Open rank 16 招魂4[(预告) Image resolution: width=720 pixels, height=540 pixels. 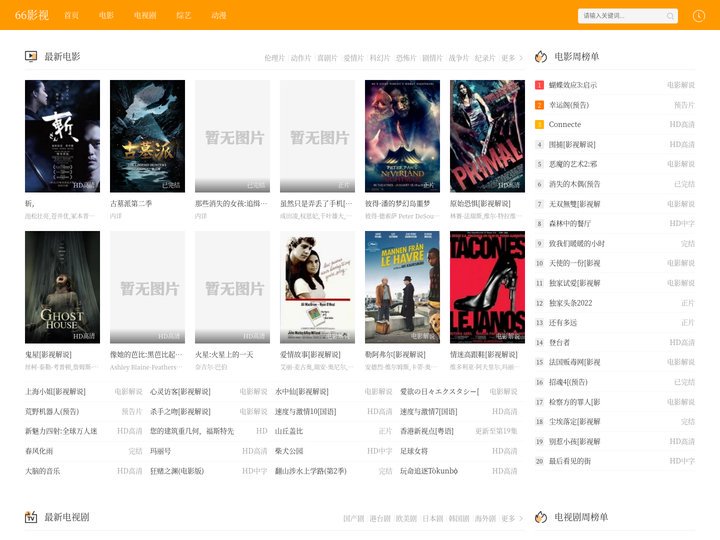pyautogui.click(x=568, y=382)
